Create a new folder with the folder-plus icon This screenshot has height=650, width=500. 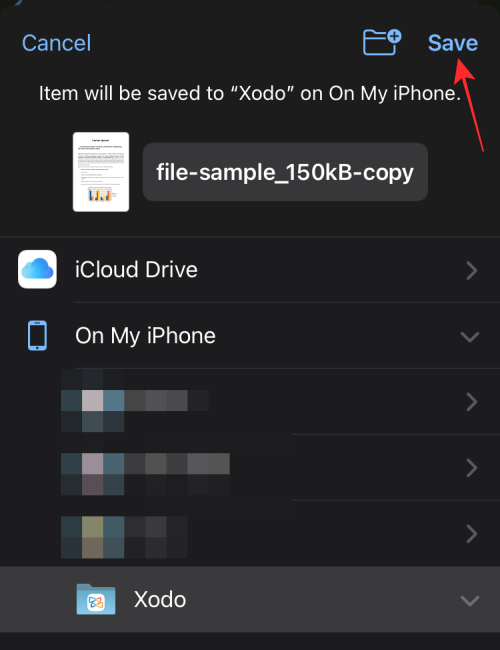tap(381, 42)
